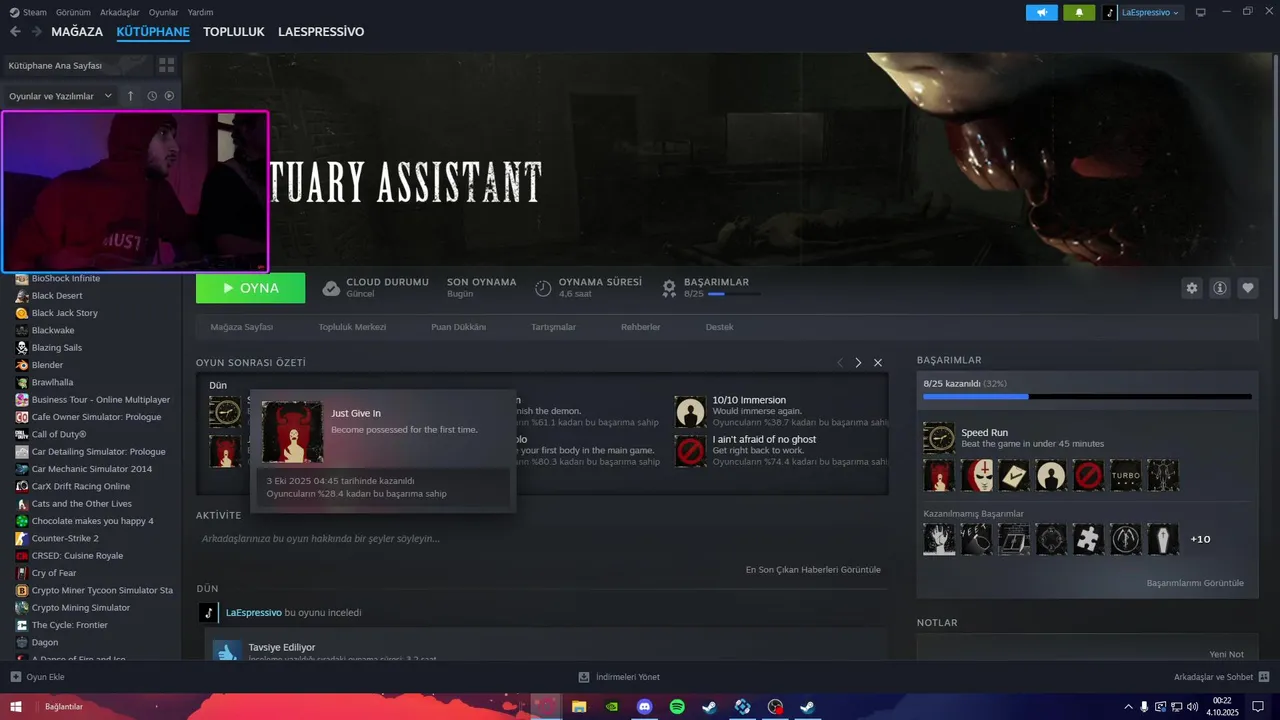Click the I ain't afraid of no ghost icon

pyautogui.click(x=690, y=451)
